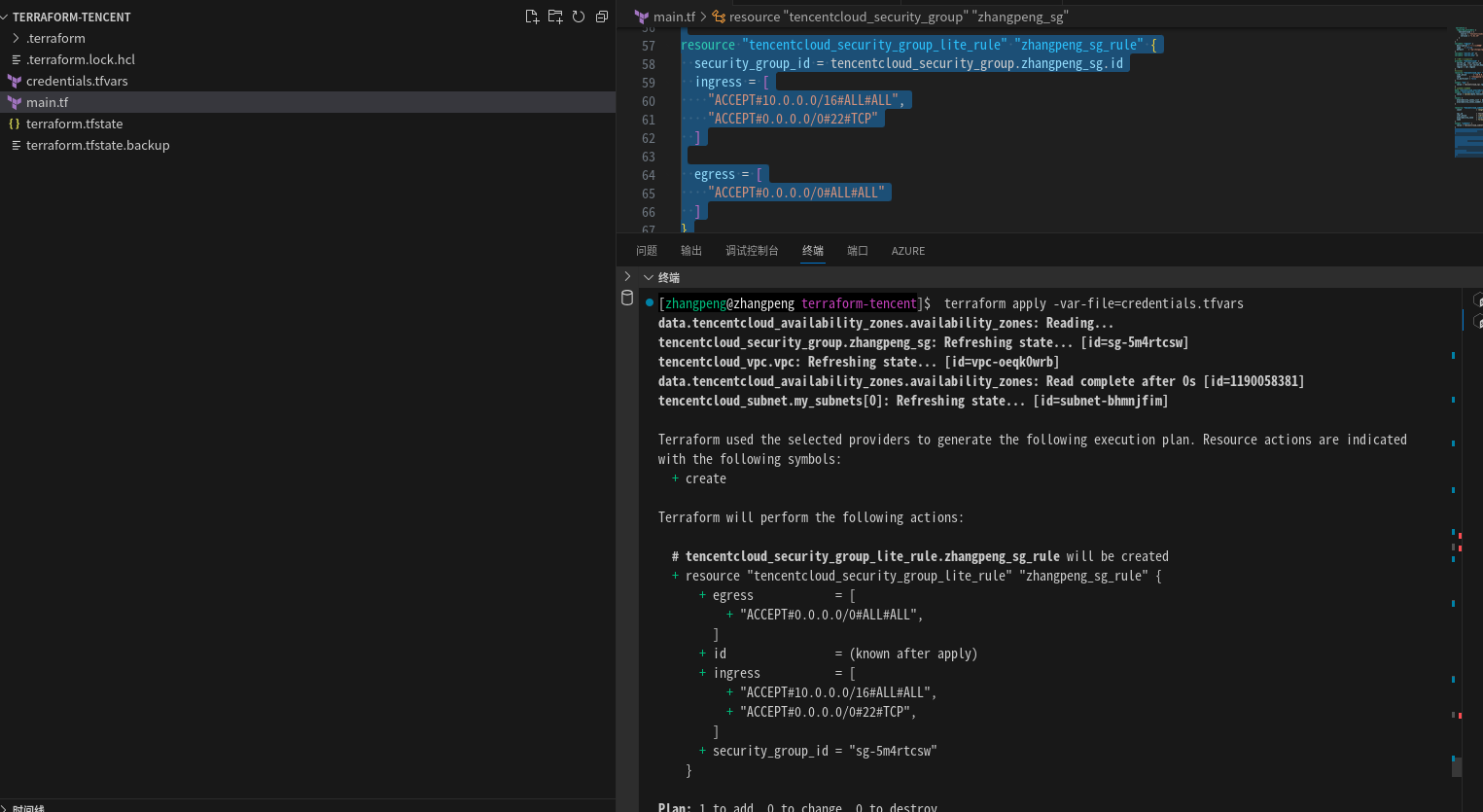
Task: Open terraform.tfstate file
Action: (74, 124)
